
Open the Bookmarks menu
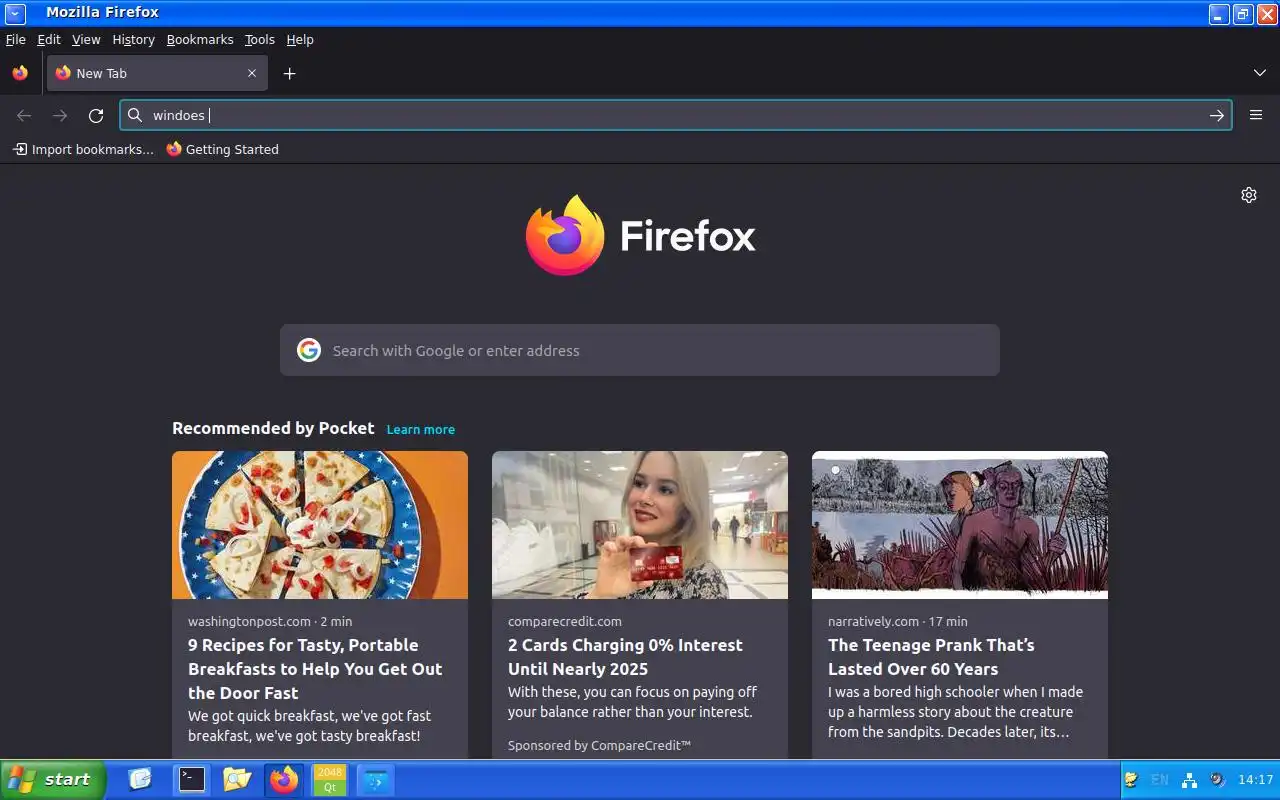(200, 39)
